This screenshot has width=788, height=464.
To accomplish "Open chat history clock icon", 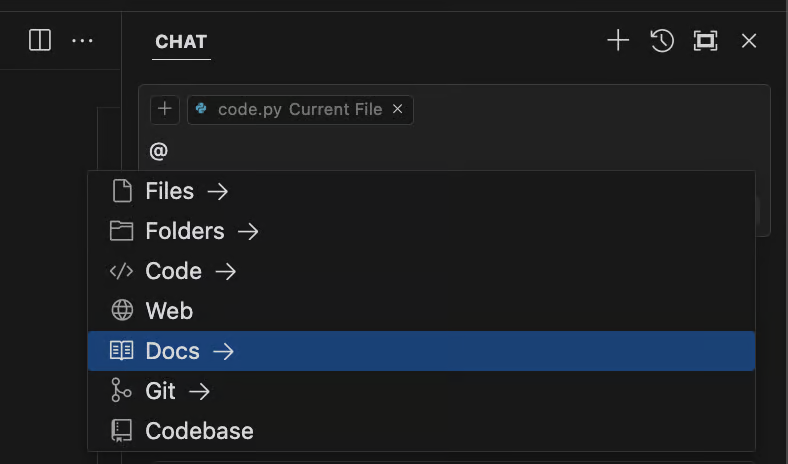I will pyautogui.click(x=662, y=41).
